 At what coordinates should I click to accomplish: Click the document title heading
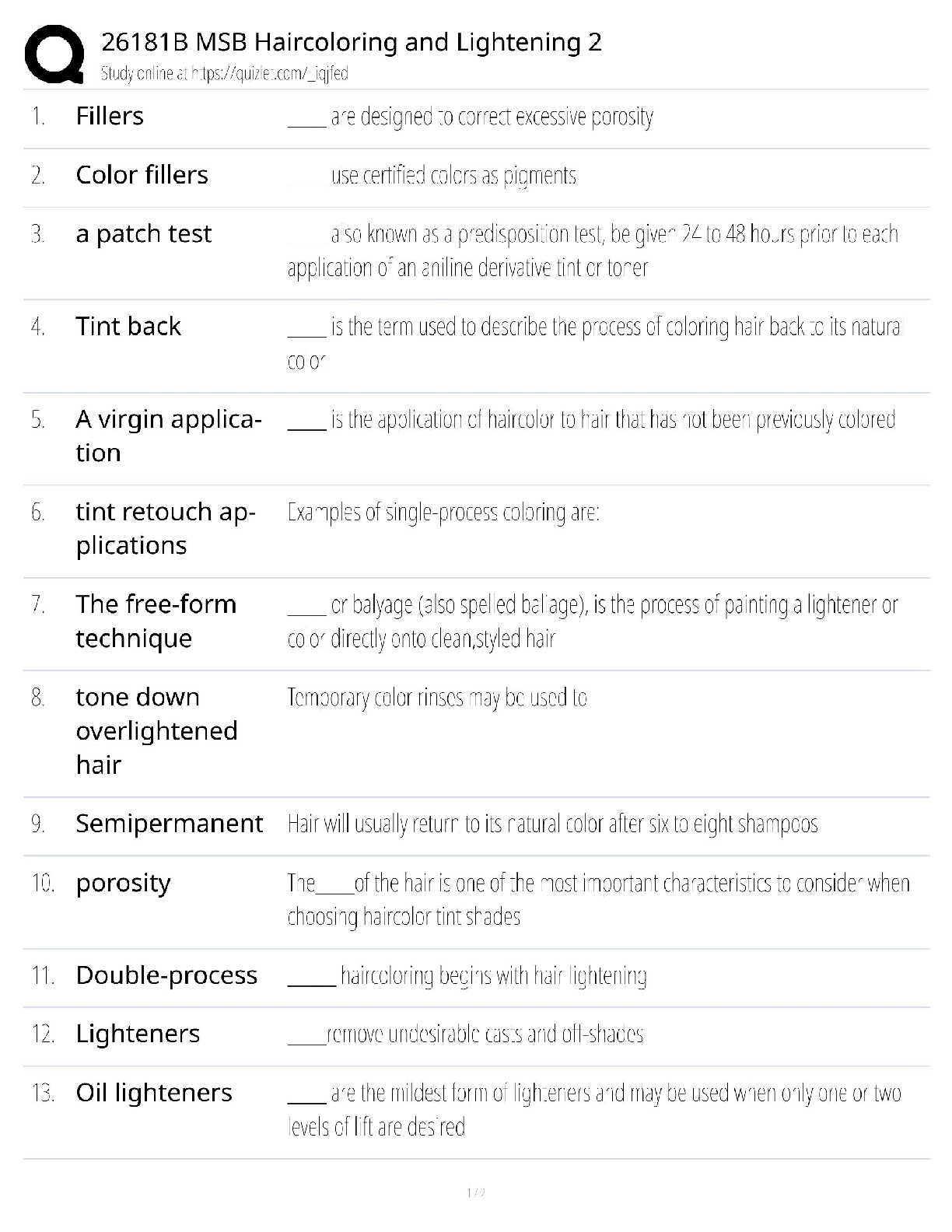click(x=351, y=42)
